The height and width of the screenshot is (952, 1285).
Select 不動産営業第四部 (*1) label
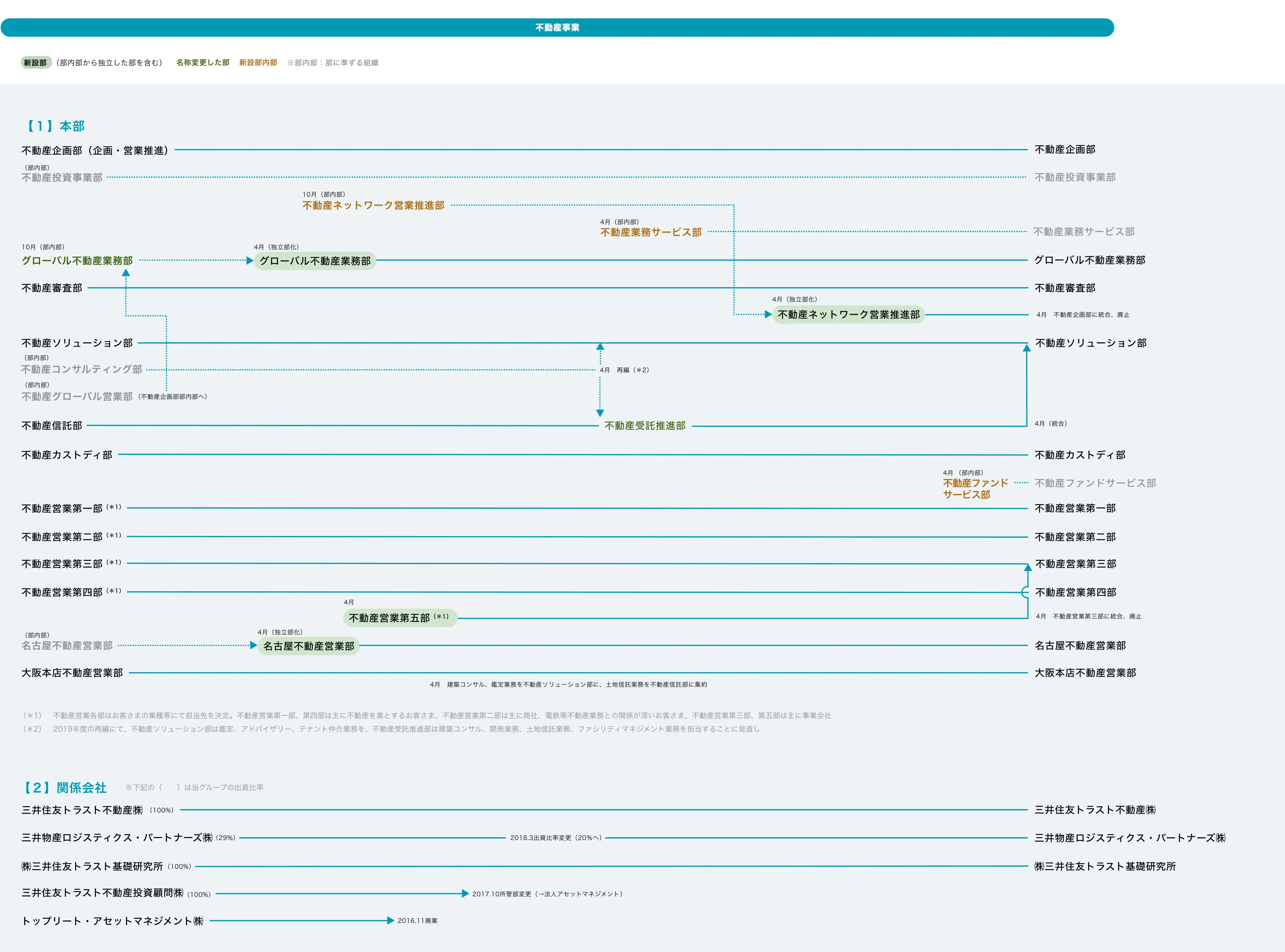point(72,592)
